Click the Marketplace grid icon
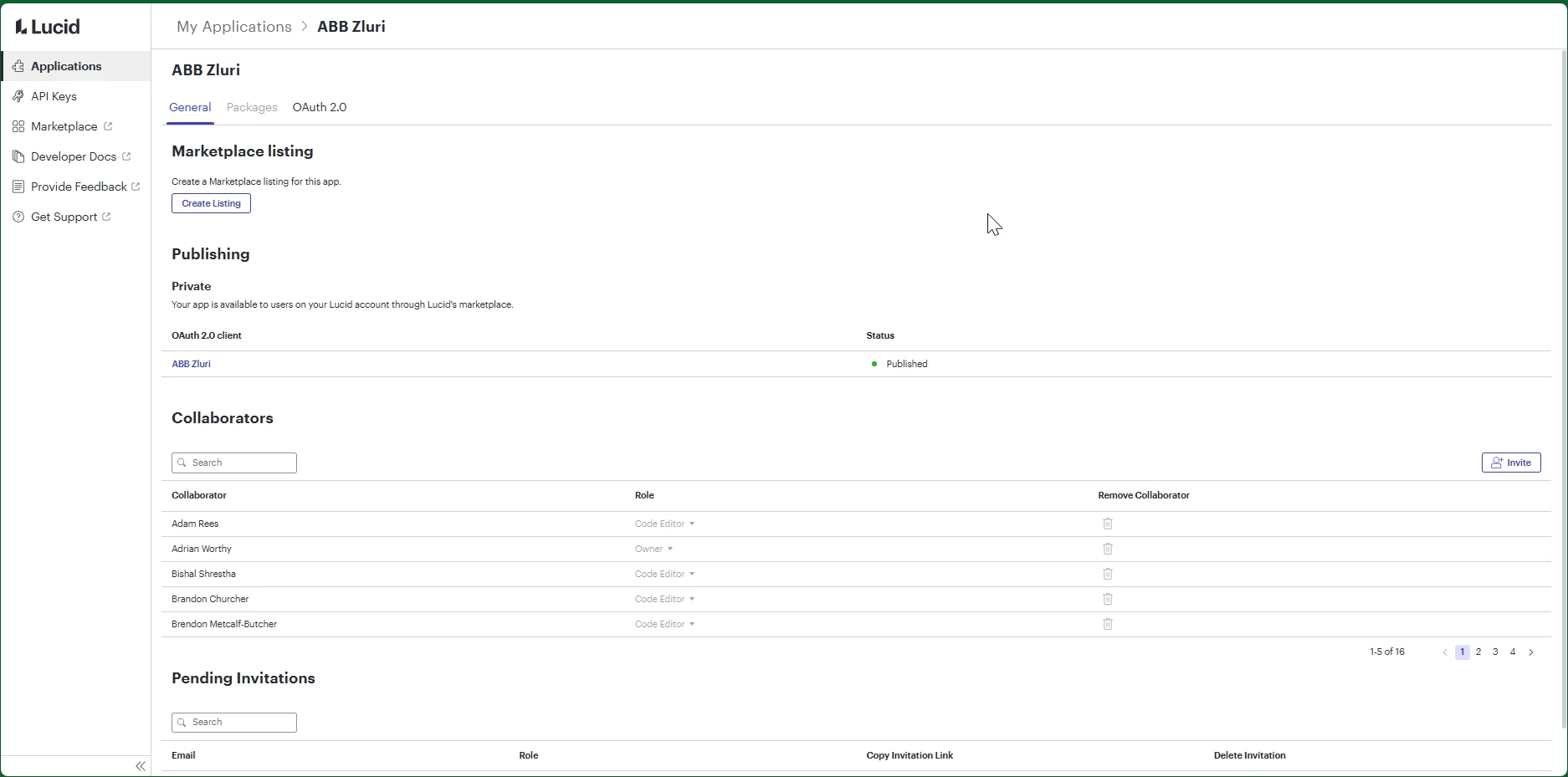 (x=18, y=126)
